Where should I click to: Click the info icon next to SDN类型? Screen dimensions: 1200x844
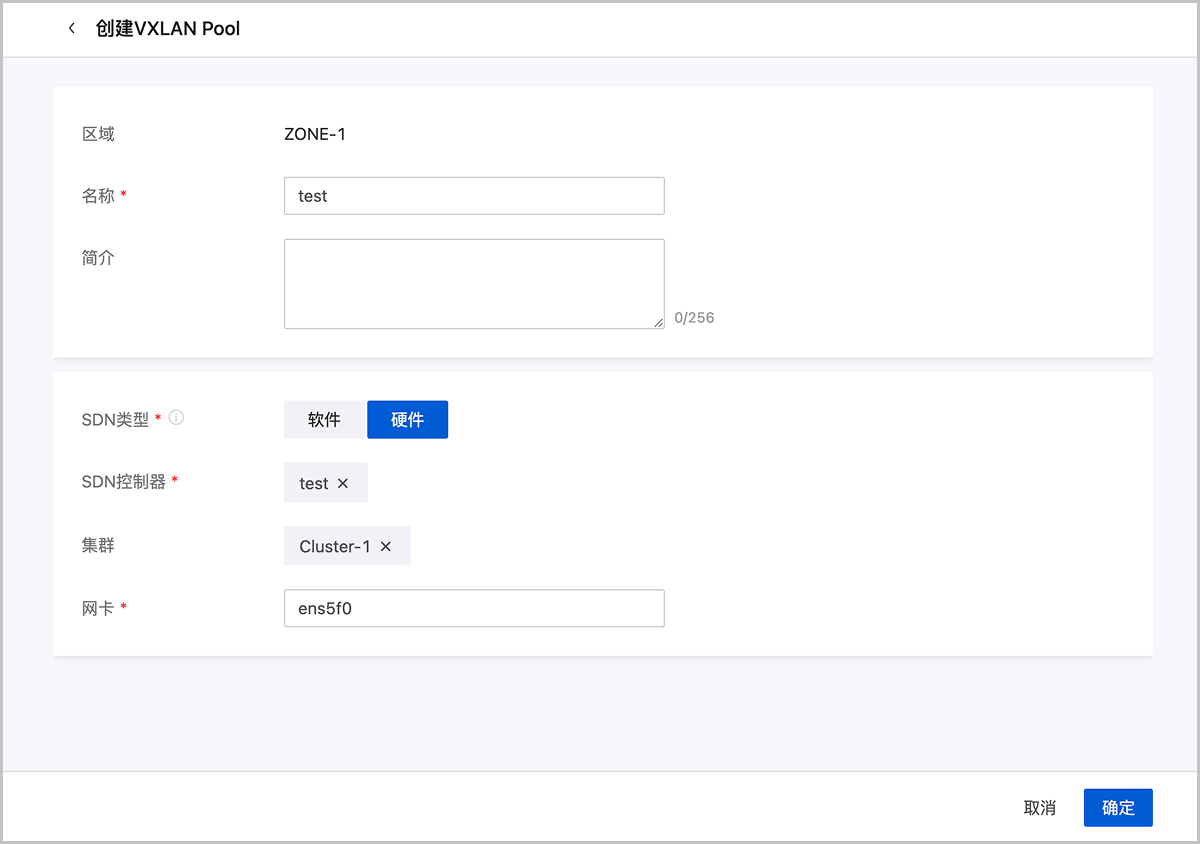click(x=176, y=418)
